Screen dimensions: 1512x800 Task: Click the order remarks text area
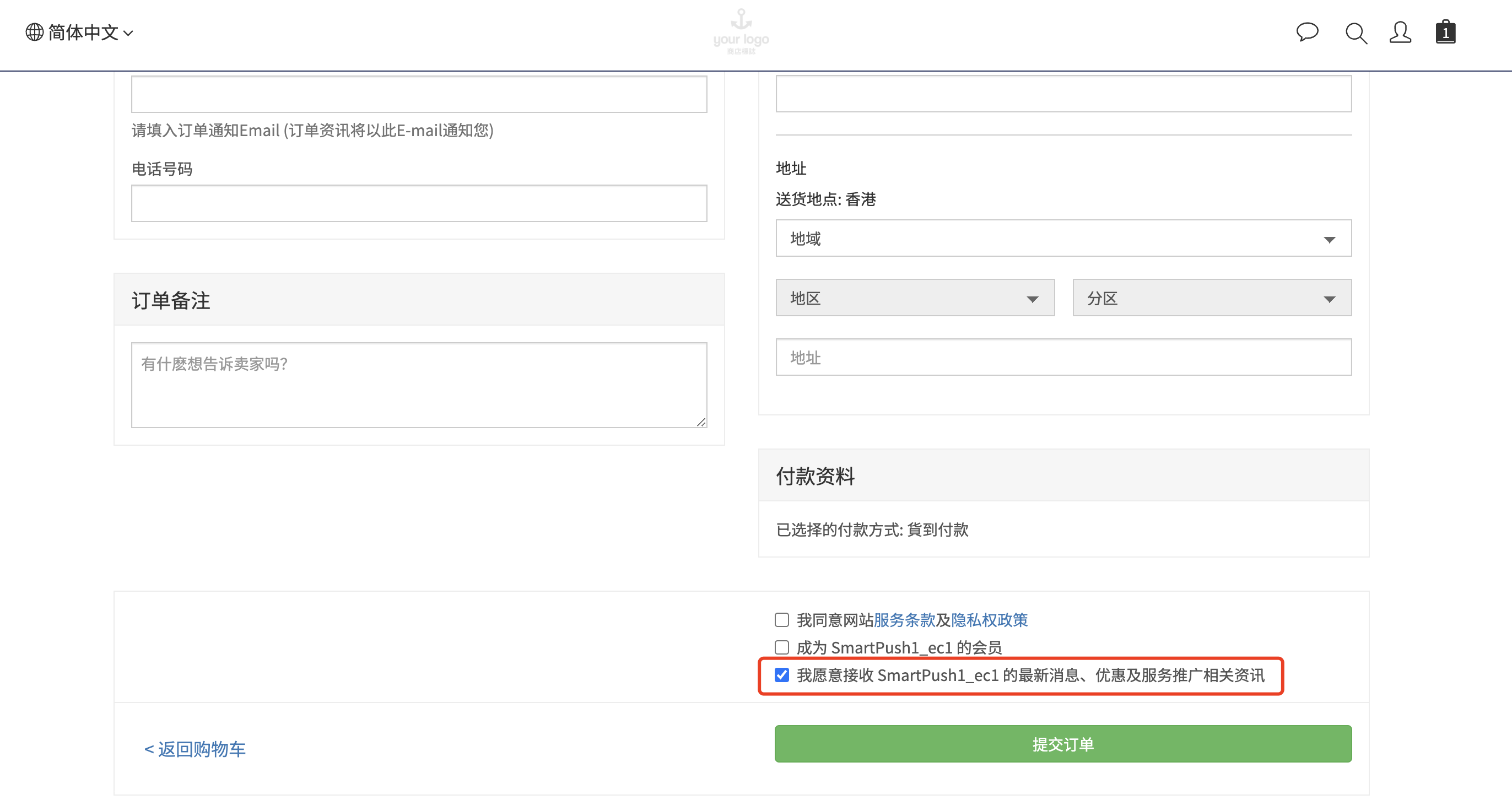tap(419, 385)
